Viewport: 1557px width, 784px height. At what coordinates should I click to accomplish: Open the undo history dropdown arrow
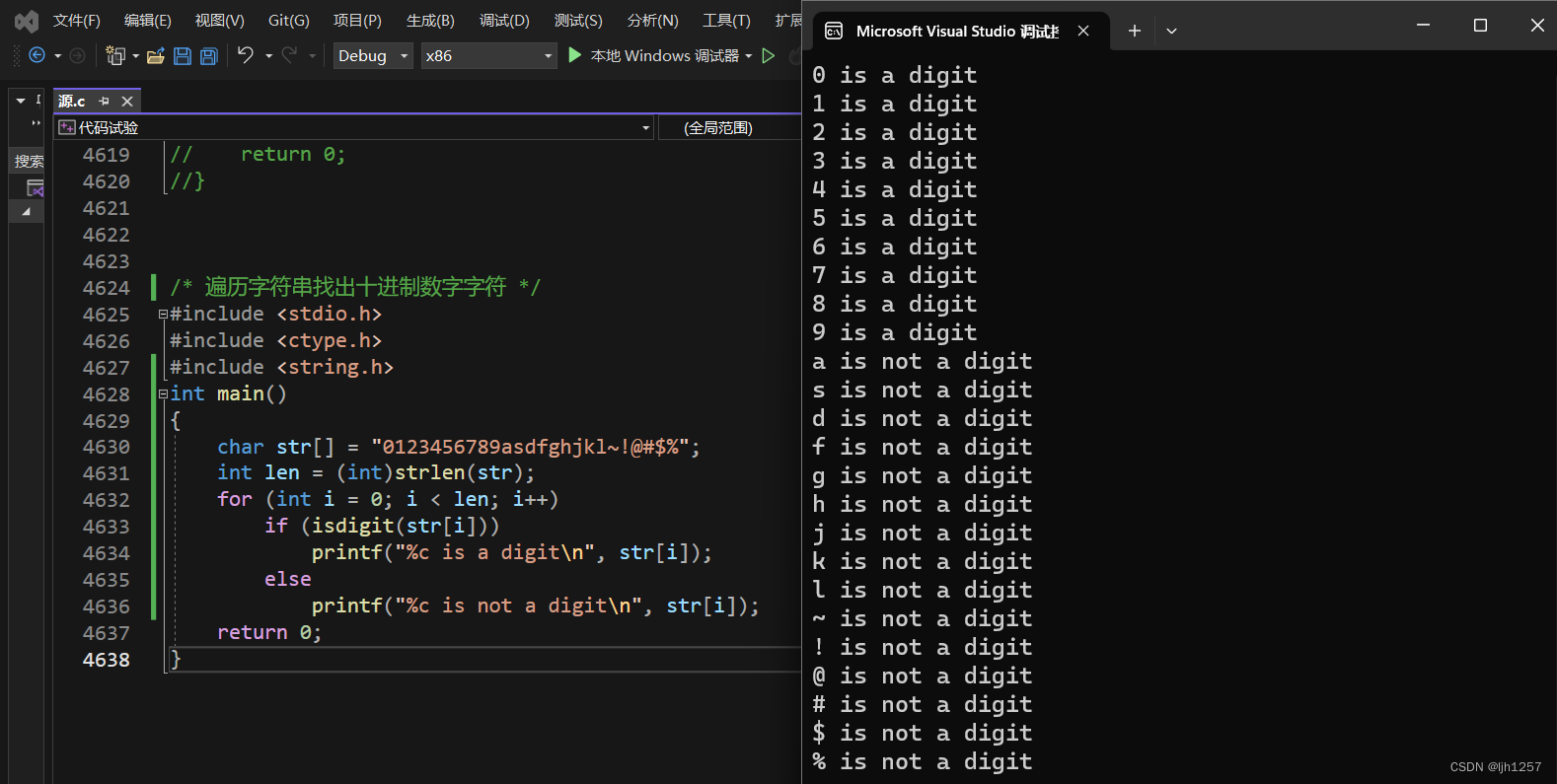coord(268,56)
